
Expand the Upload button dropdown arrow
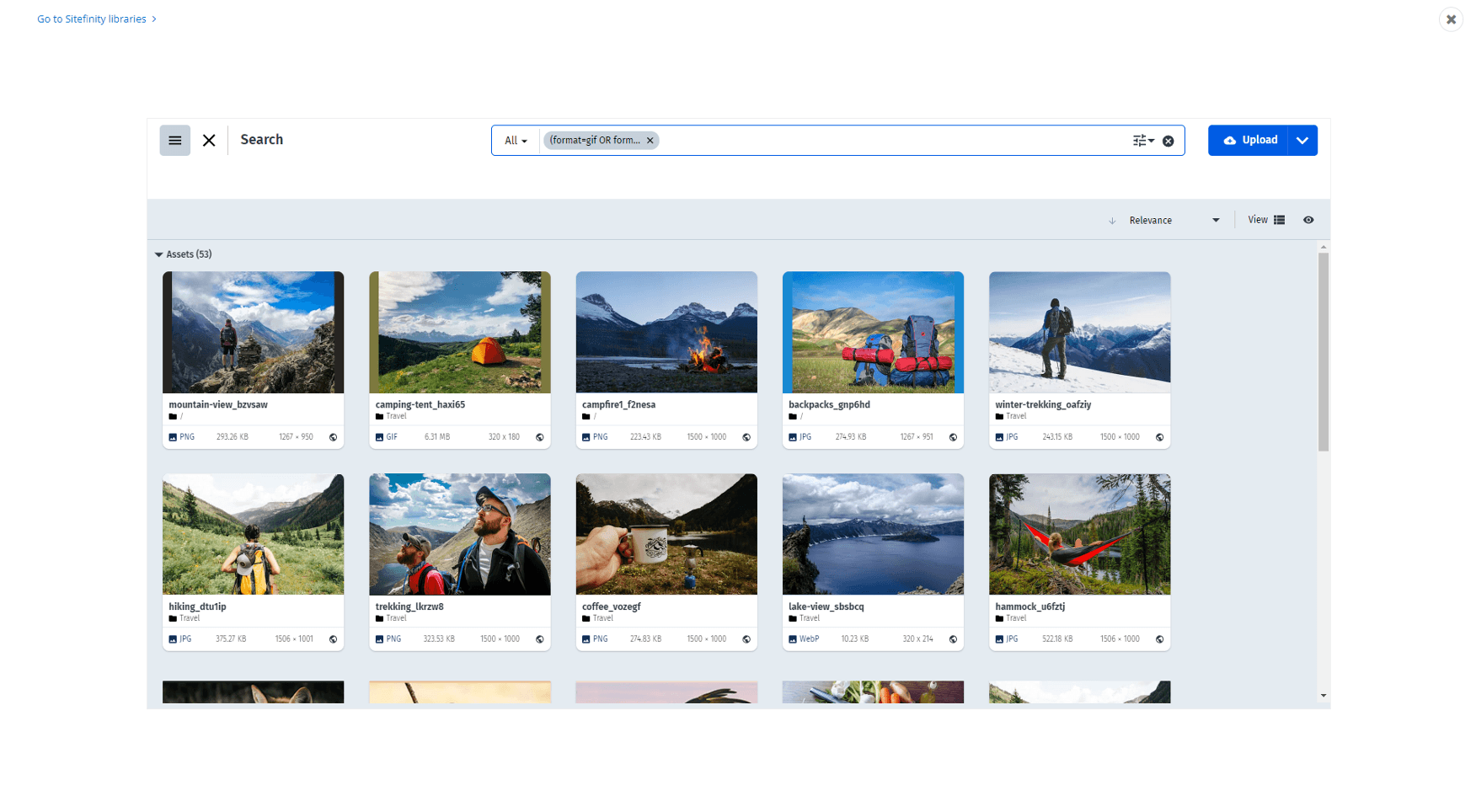(1302, 141)
